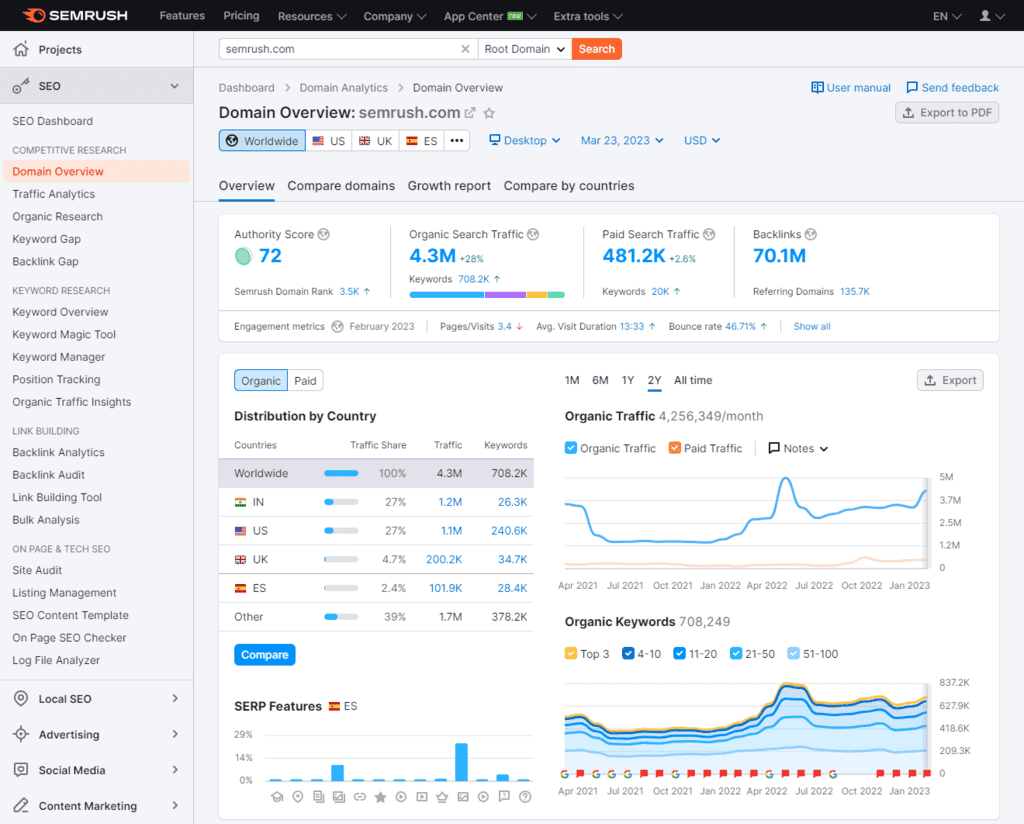Click the globe icon beside Backlinks

810,234
